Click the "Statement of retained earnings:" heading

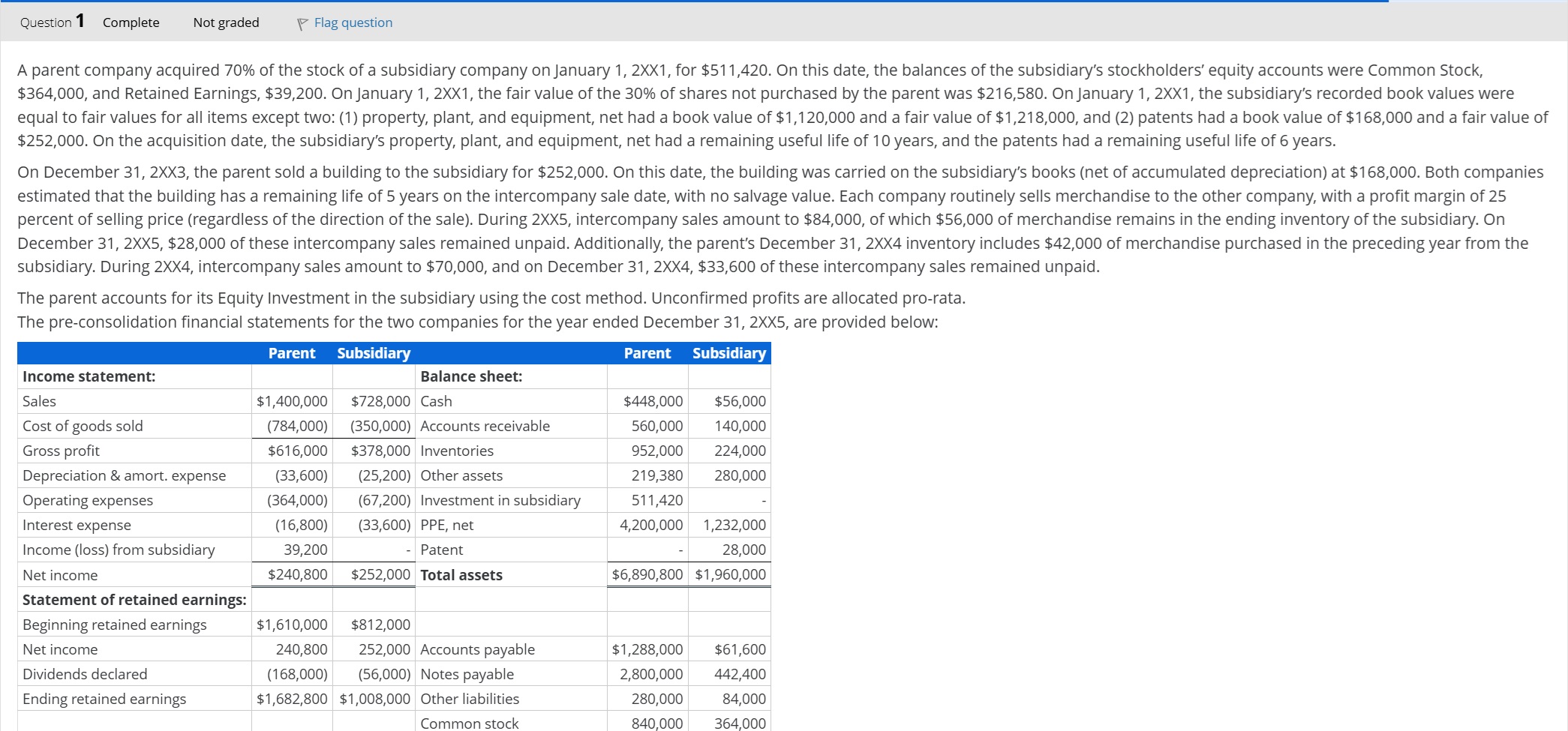134,600
